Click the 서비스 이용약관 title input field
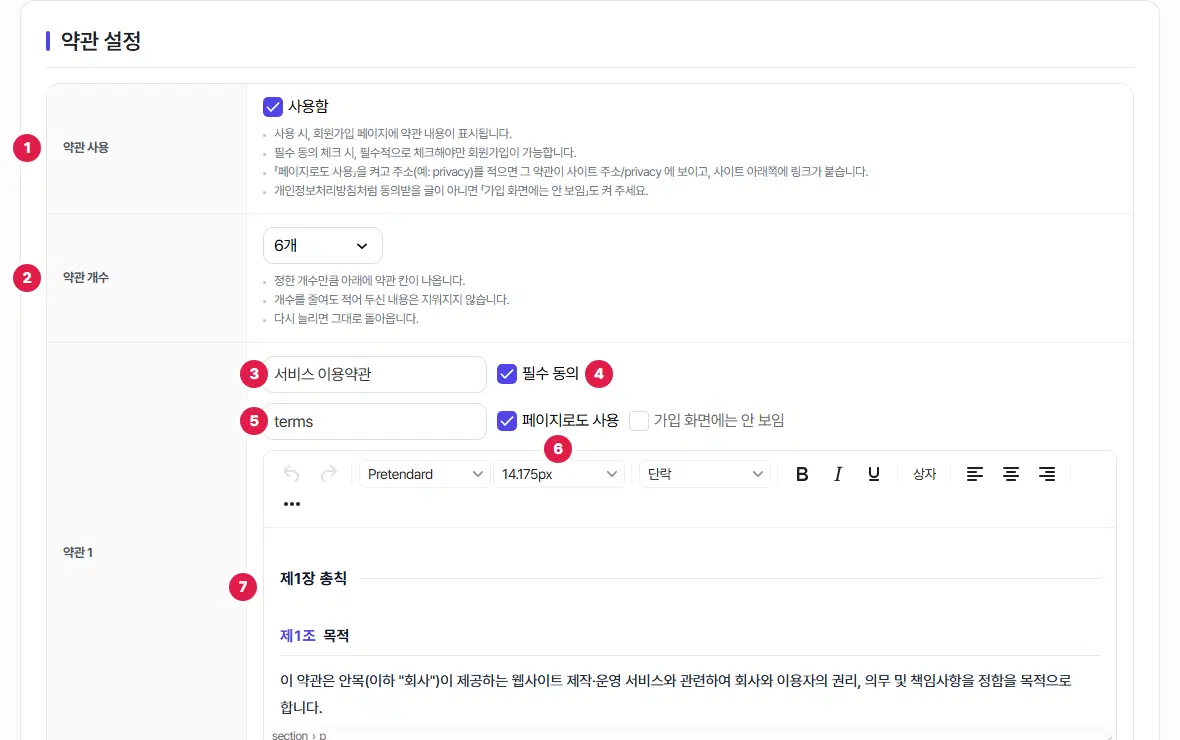The image size is (1180, 740). [x=375, y=374]
